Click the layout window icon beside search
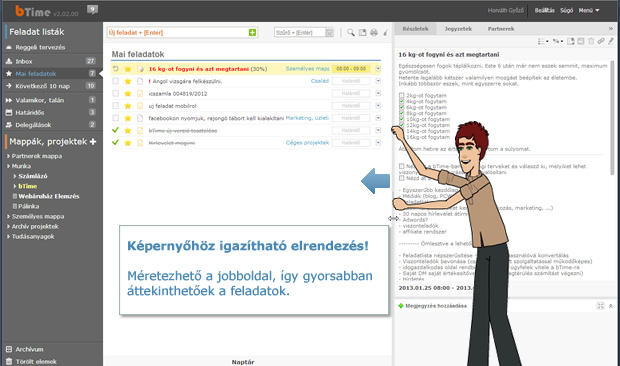Screen dimensions: 620x366 pyautogui.click(x=362, y=32)
